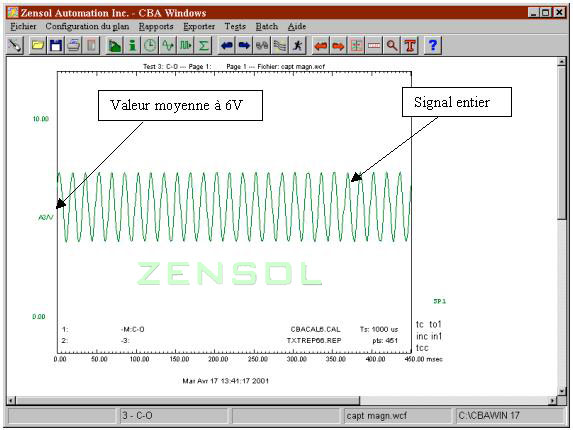Click the green sigma summation icon
This screenshot has width=573, height=430.
pos(204,46)
